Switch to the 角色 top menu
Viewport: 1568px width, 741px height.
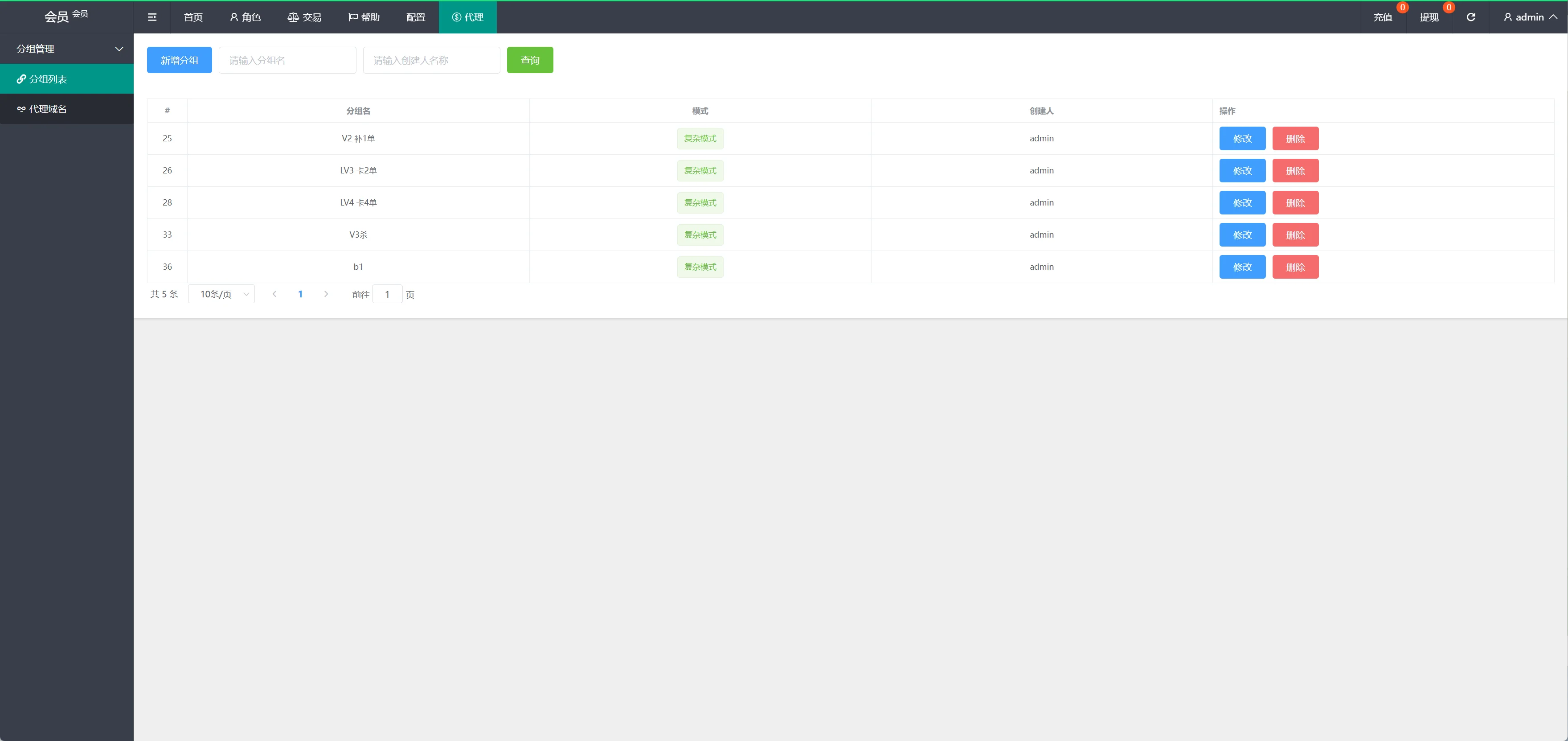[x=246, y=17]
